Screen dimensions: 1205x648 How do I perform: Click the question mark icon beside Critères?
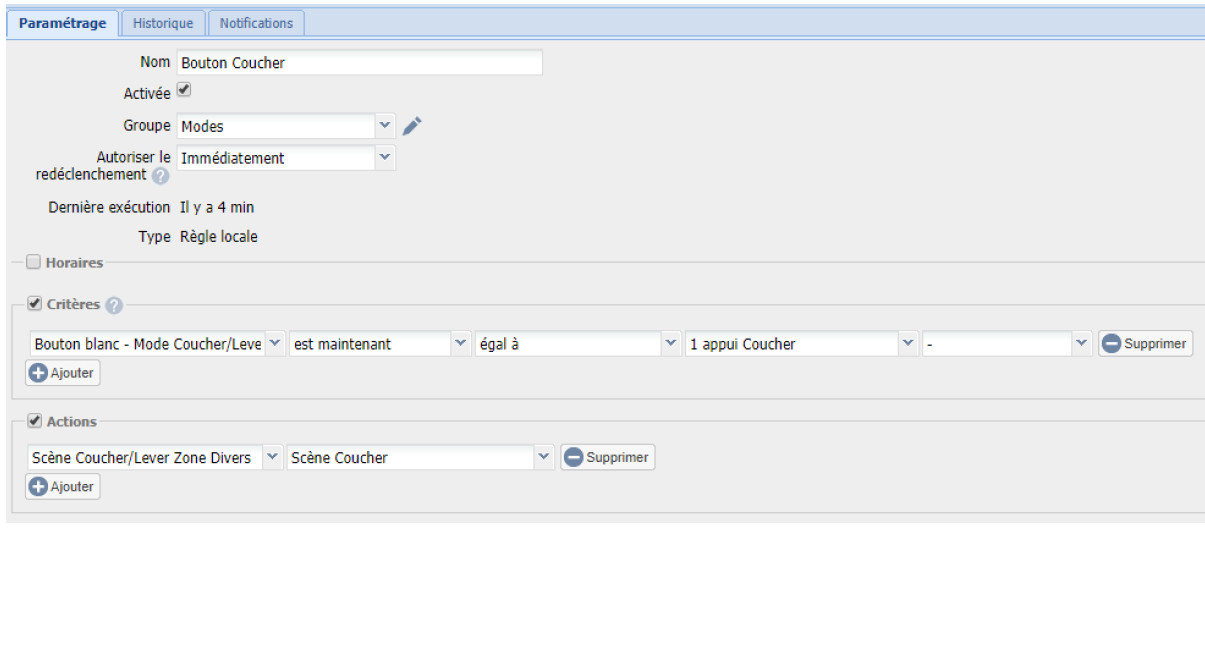pos(114,305)
